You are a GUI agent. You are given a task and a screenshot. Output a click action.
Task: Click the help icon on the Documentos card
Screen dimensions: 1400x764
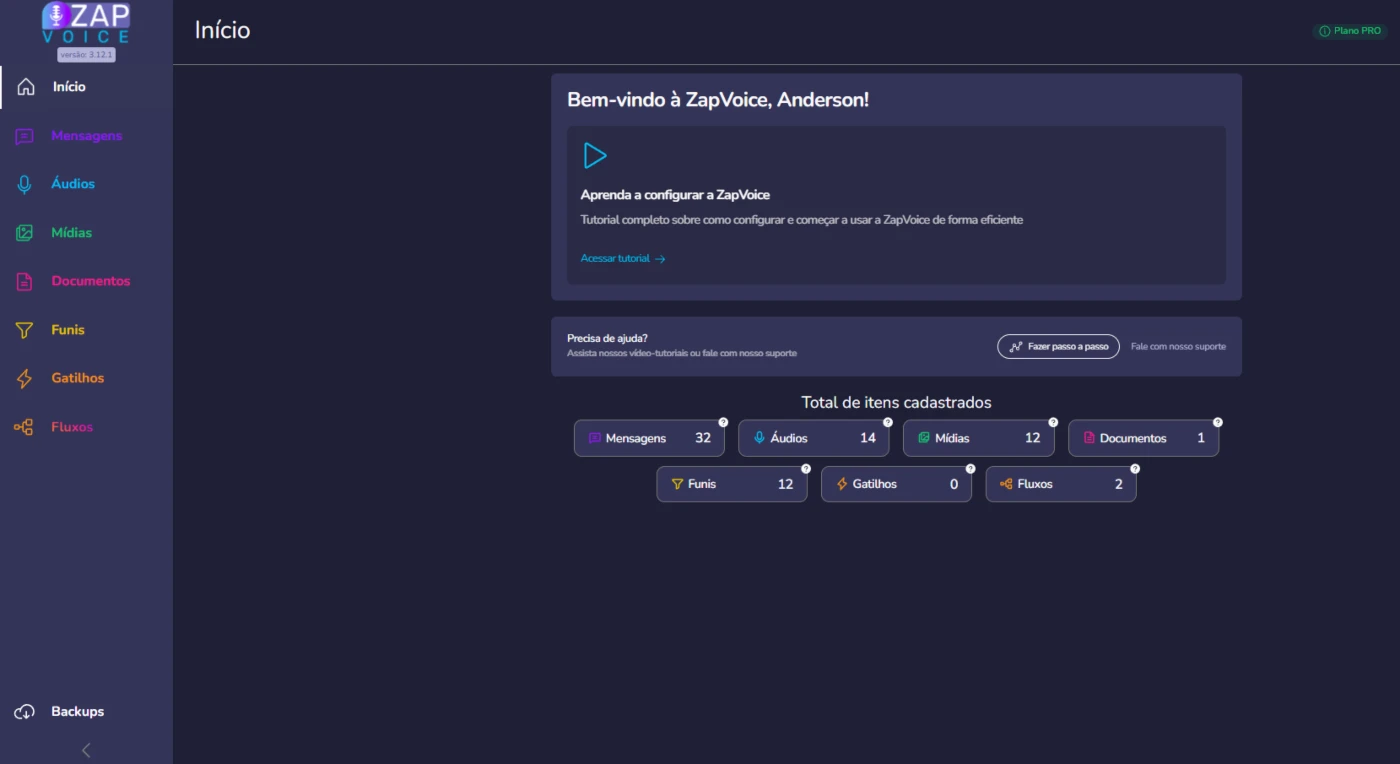coord(1218,422)
